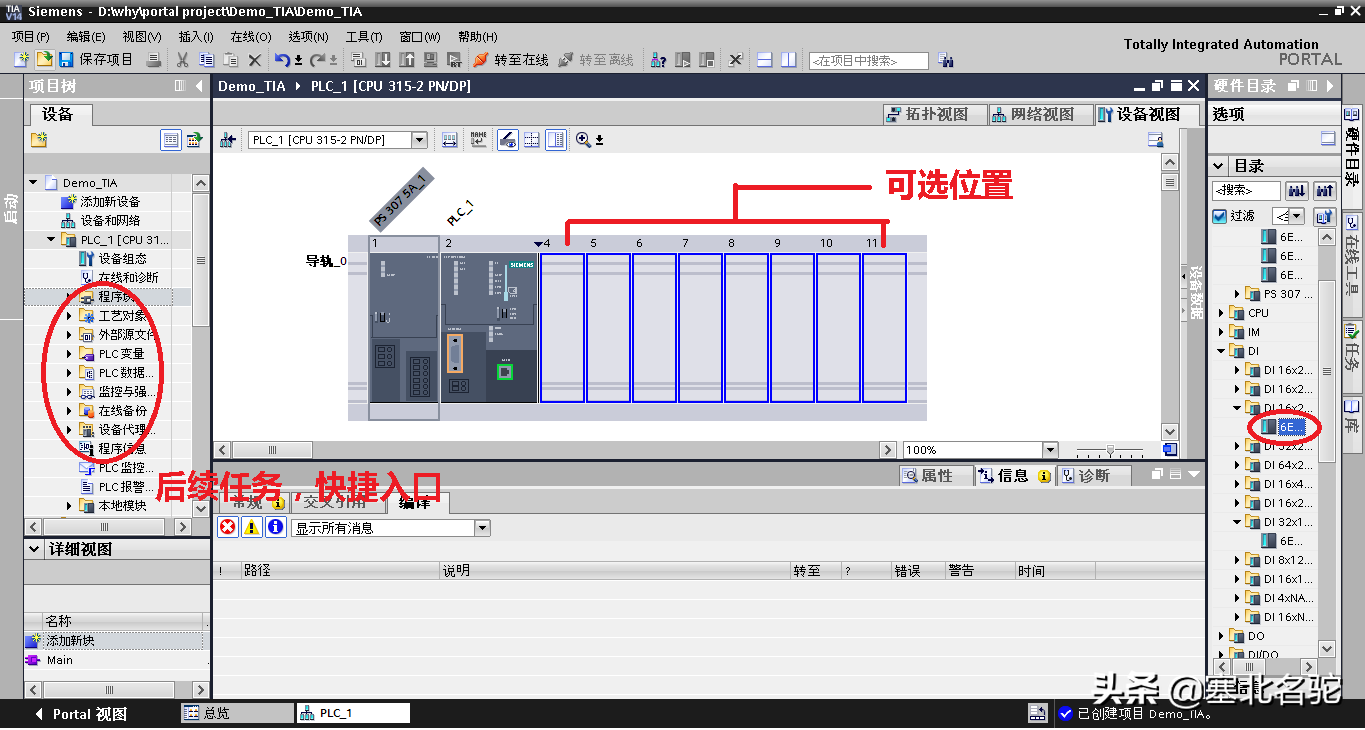Open the 在线(O) menu

[x=250, y=36]
